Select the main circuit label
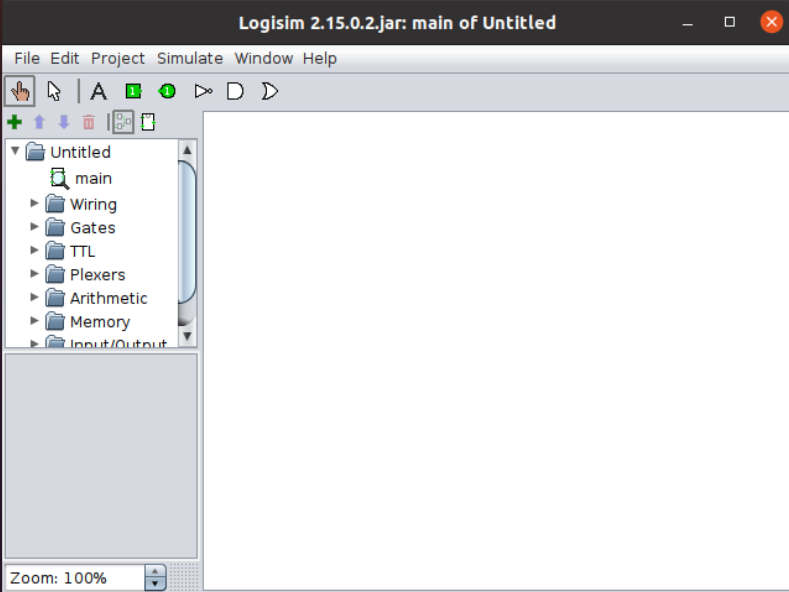This screenshot has width=789, height=592. point(94,179)
